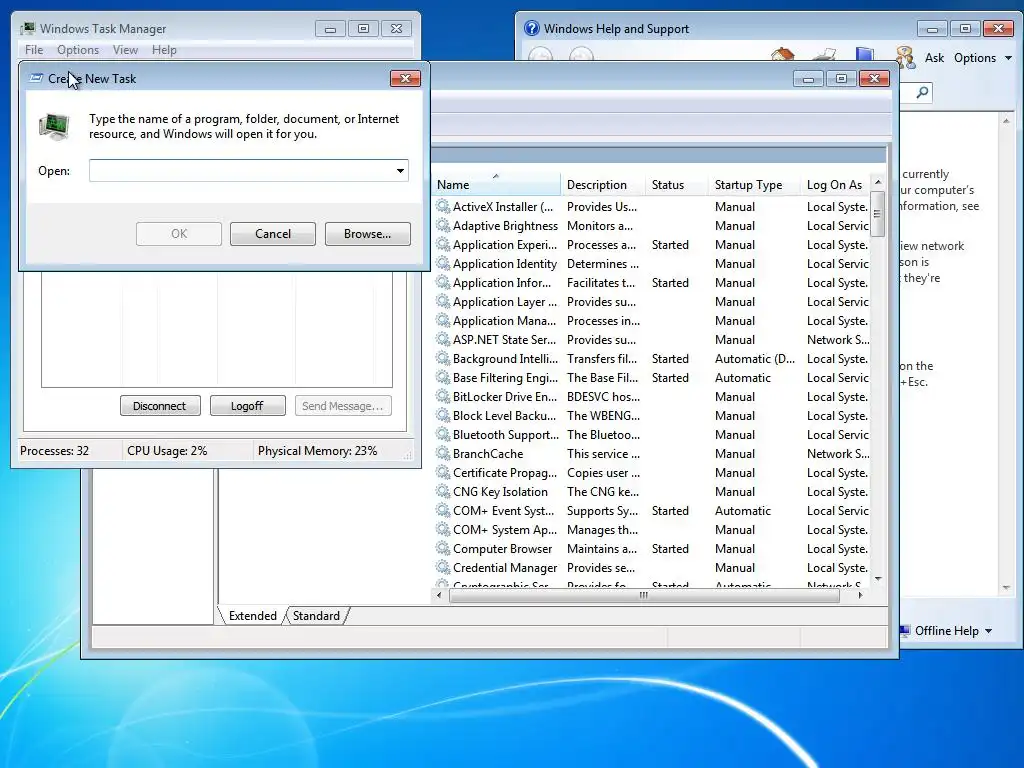Close the Create New Task dialog

click(406, 78)
